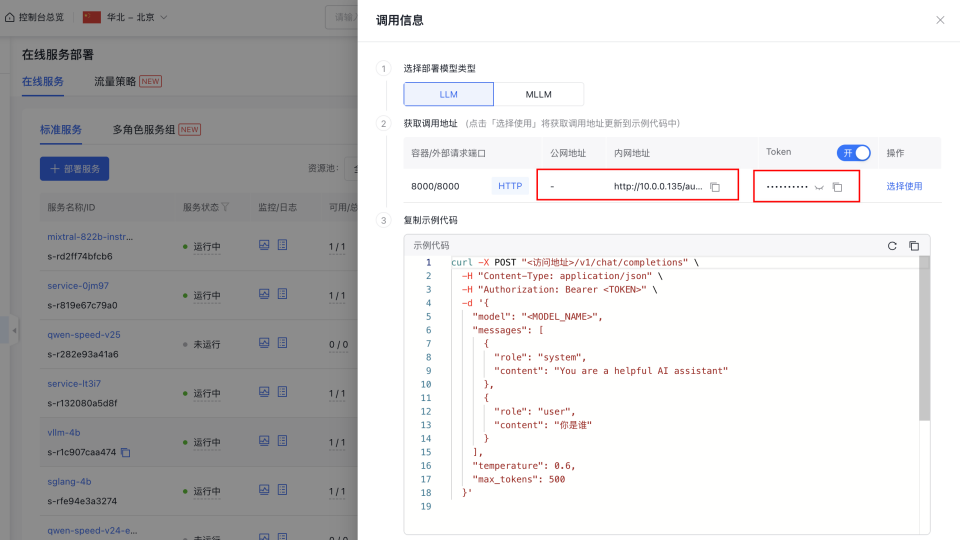Expand the 华北-北京 region dropdown
This screenshot has width=960, height=540.
tap(163, 17)
